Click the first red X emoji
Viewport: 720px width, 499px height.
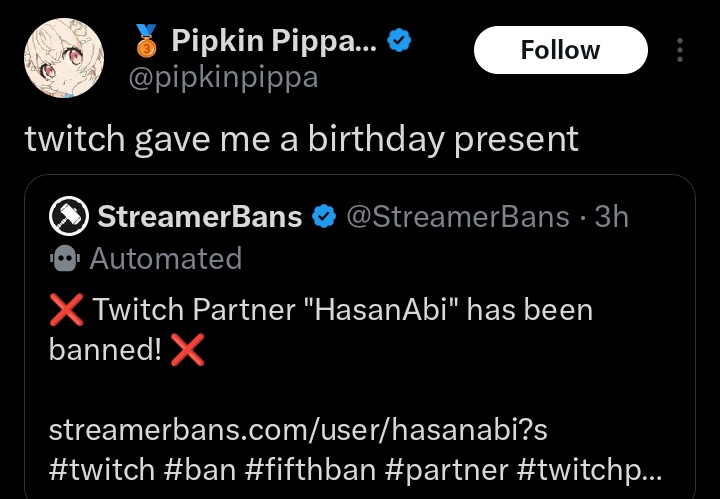click(x=66, y=311)
